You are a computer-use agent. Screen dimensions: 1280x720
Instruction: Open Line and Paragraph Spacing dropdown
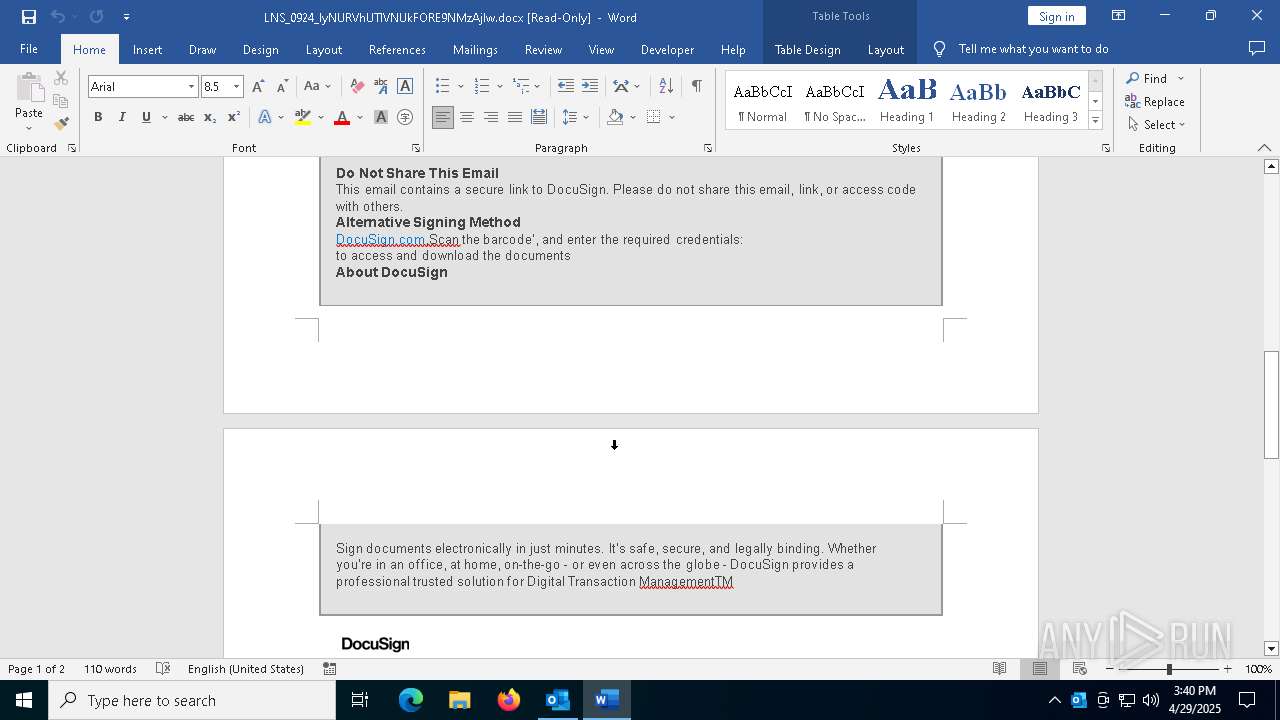pos(575,118)
